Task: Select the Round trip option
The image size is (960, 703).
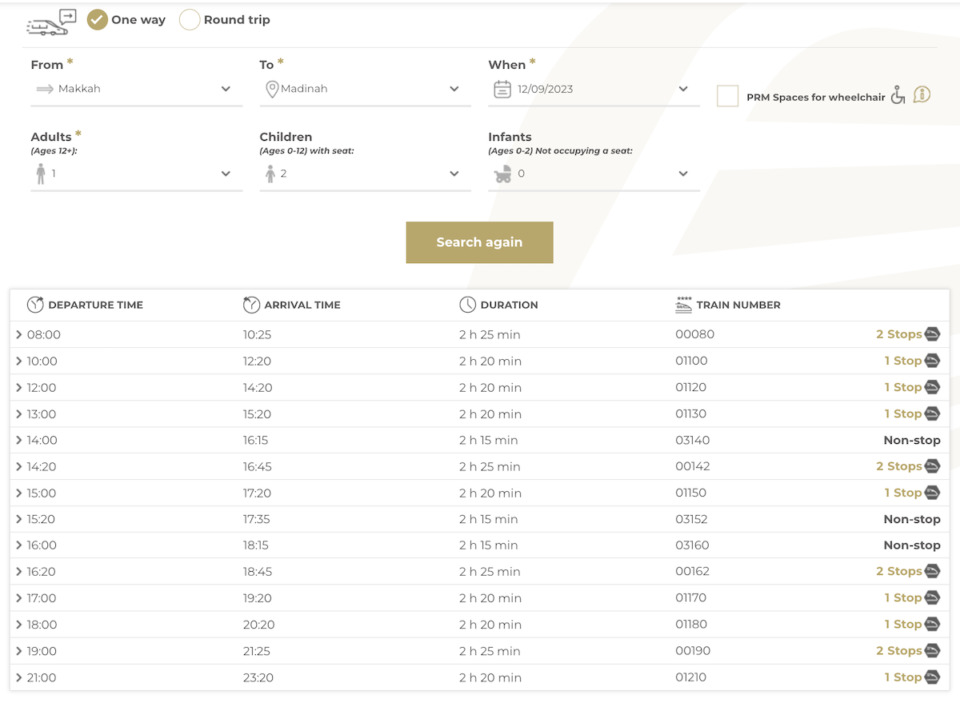Action: 189,20
